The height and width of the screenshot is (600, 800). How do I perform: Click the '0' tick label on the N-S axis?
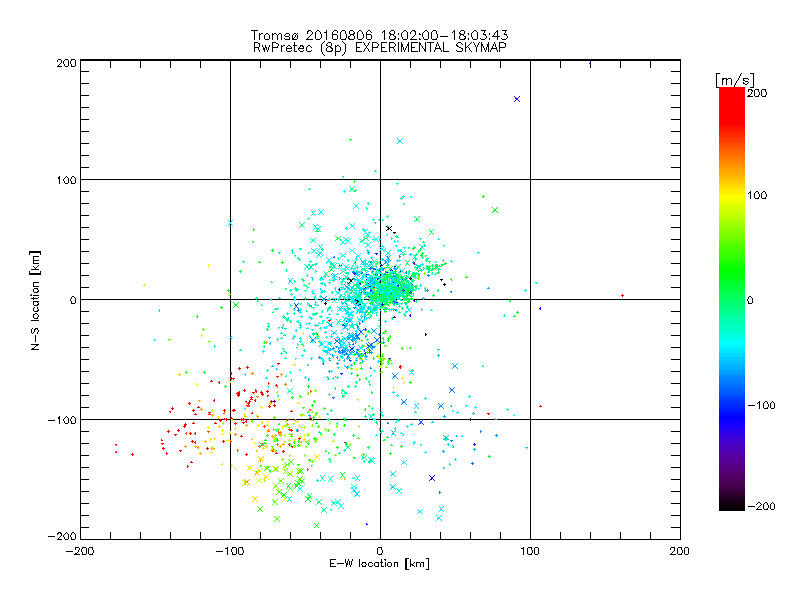point(73,300)
